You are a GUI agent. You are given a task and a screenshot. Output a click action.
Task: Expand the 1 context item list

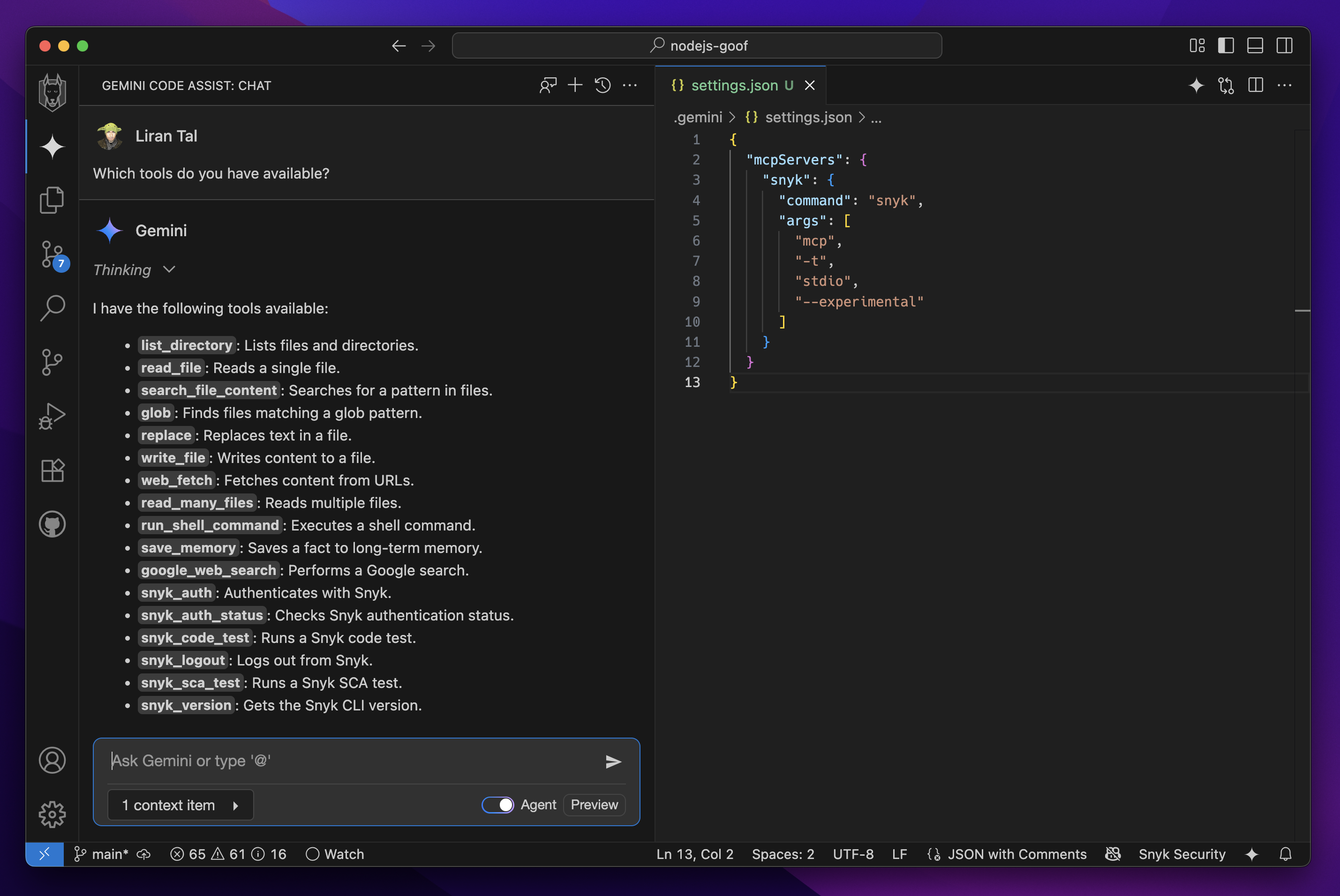180,805
